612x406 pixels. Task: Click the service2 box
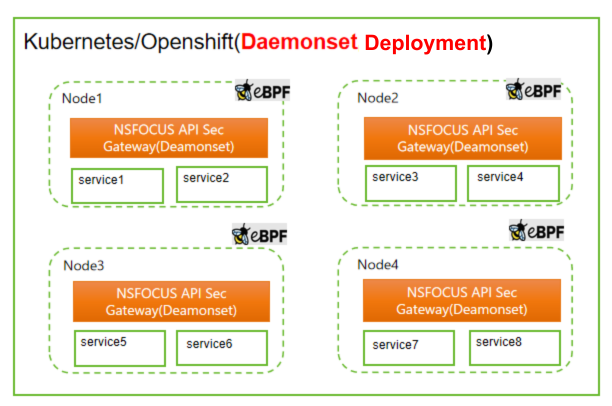pos(222,183)
